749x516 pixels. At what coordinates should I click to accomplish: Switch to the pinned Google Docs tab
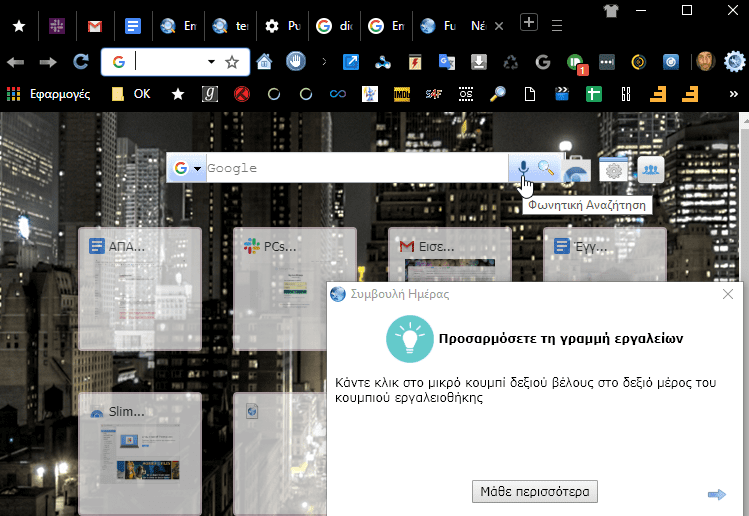click(133, 26)
